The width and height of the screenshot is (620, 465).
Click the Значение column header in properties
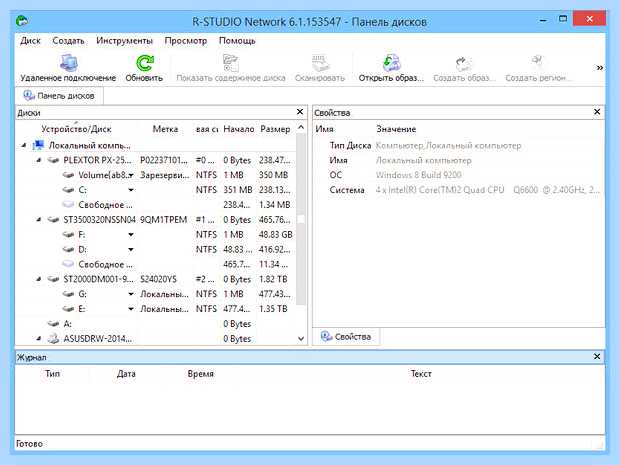tap(396, 129)
